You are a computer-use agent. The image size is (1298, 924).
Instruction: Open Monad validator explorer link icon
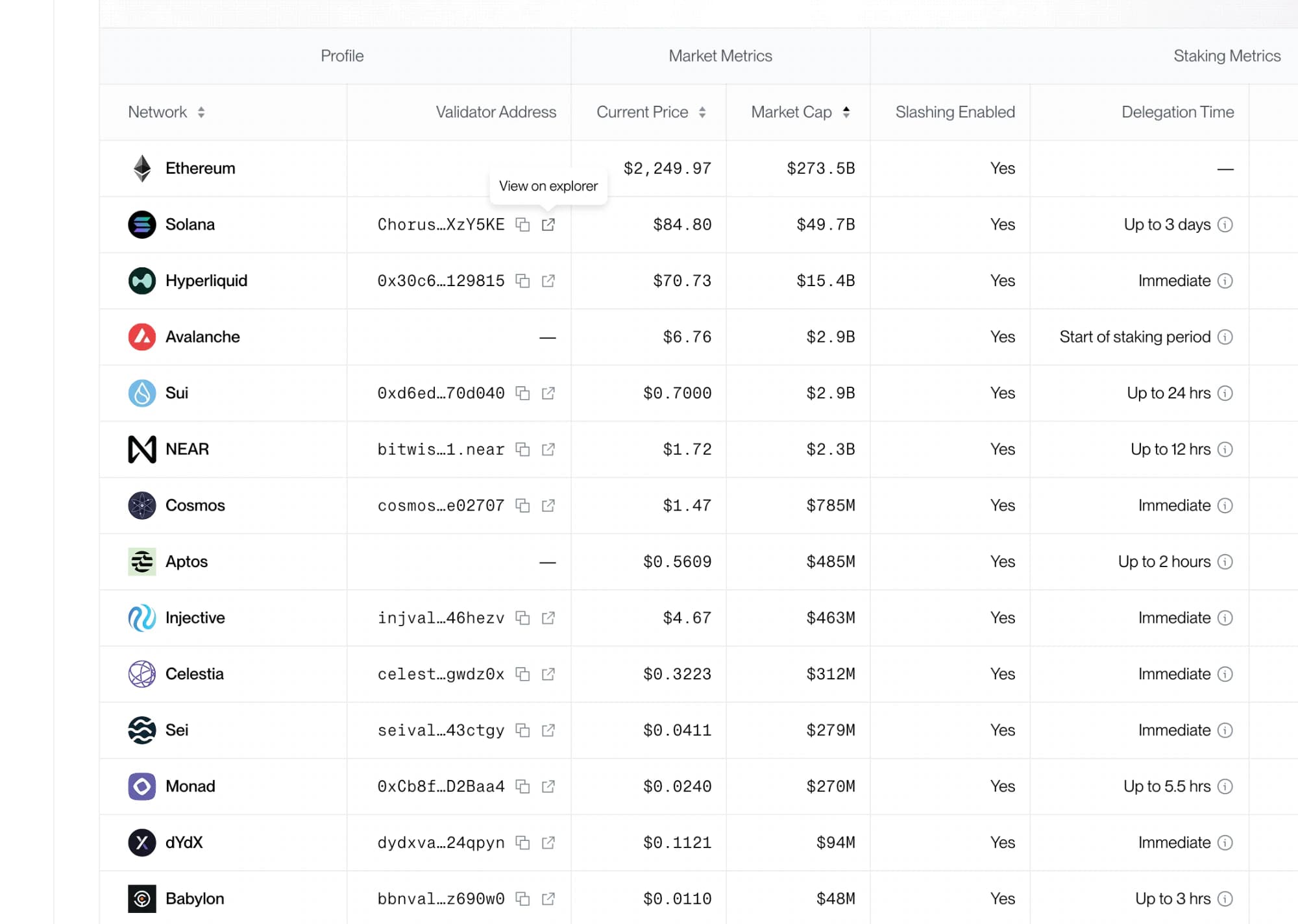tap(548, 786)
